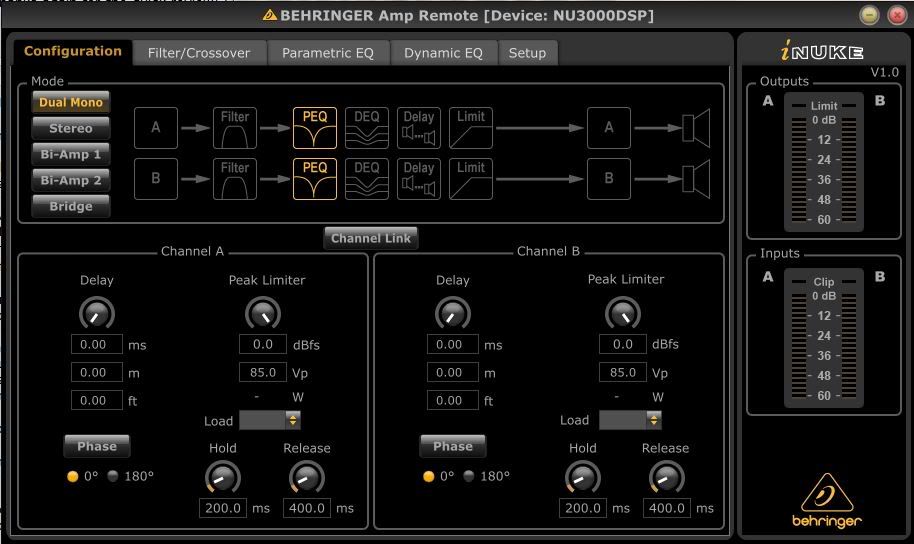
Task: Click the Channel A Hold knob
Action: [223, 478]
